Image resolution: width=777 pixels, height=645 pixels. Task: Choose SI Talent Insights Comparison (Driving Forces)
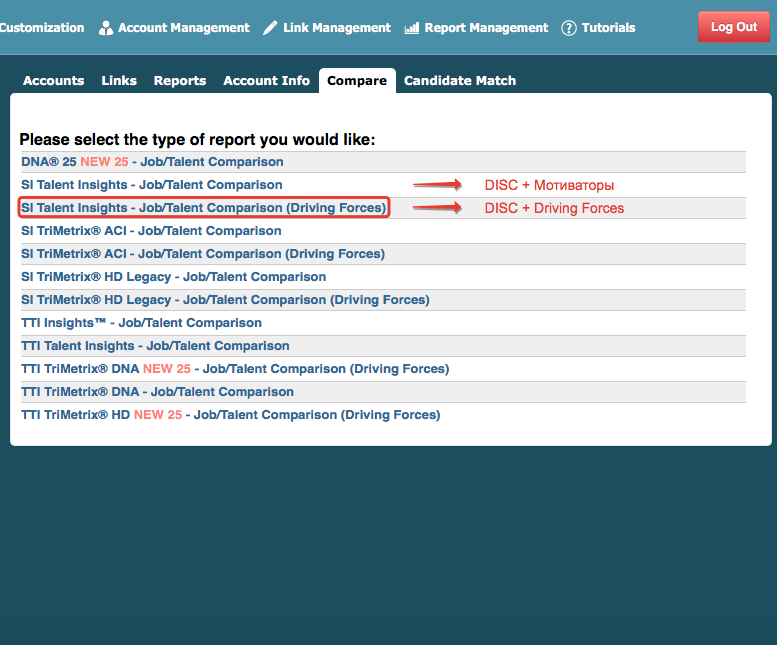204,208
